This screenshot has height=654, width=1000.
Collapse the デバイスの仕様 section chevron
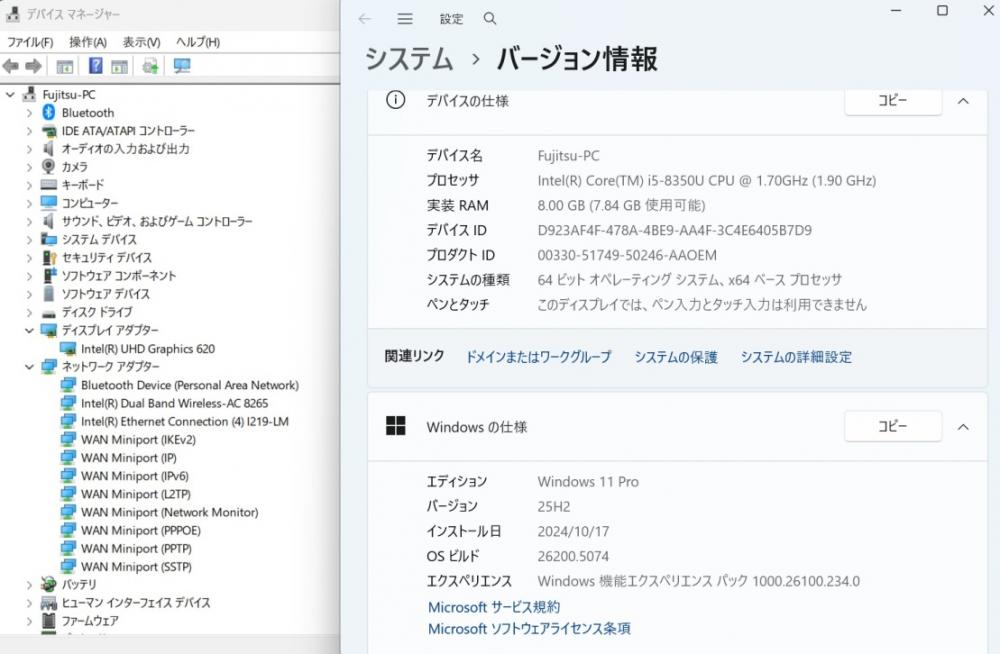pos(963,101)
